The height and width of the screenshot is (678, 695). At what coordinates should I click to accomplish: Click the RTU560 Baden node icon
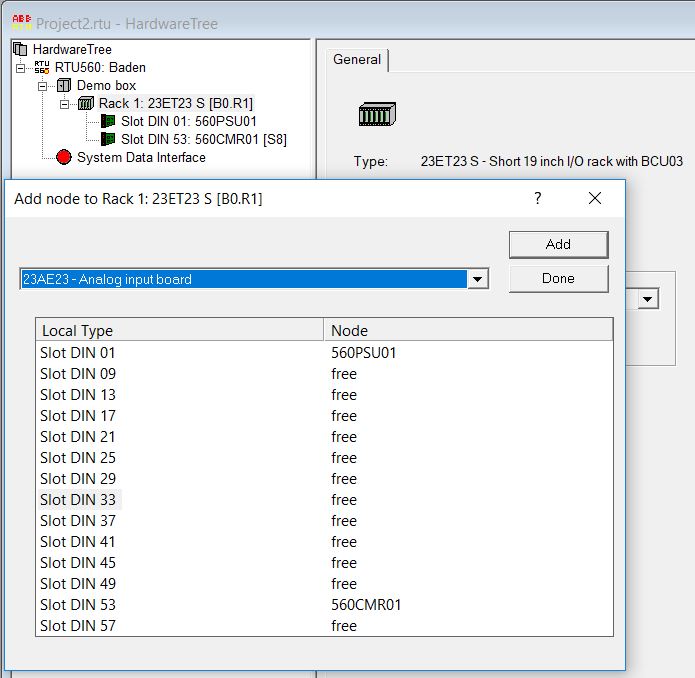coord(42,67)
